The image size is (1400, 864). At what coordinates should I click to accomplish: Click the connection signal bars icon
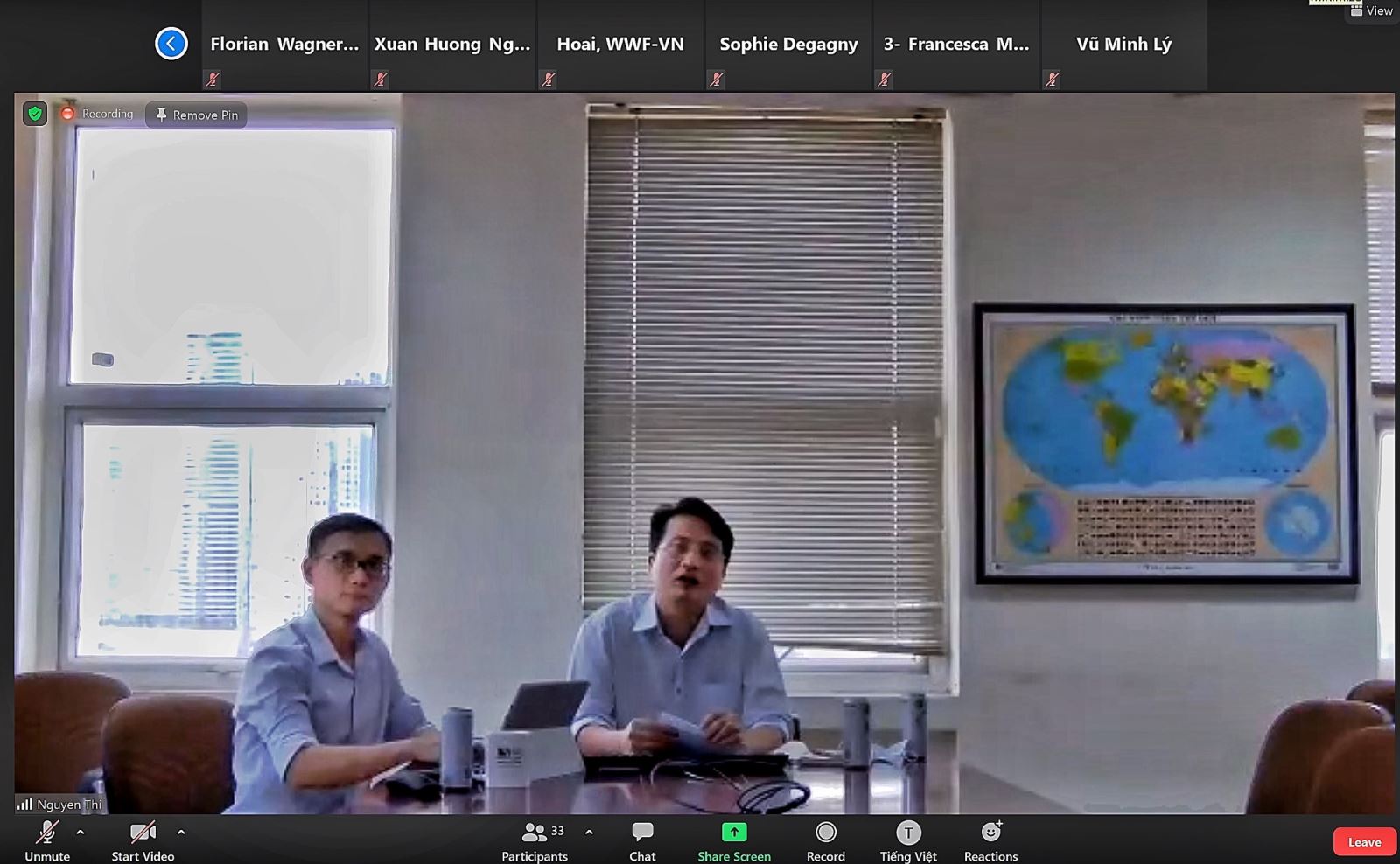tap(24, 804)
